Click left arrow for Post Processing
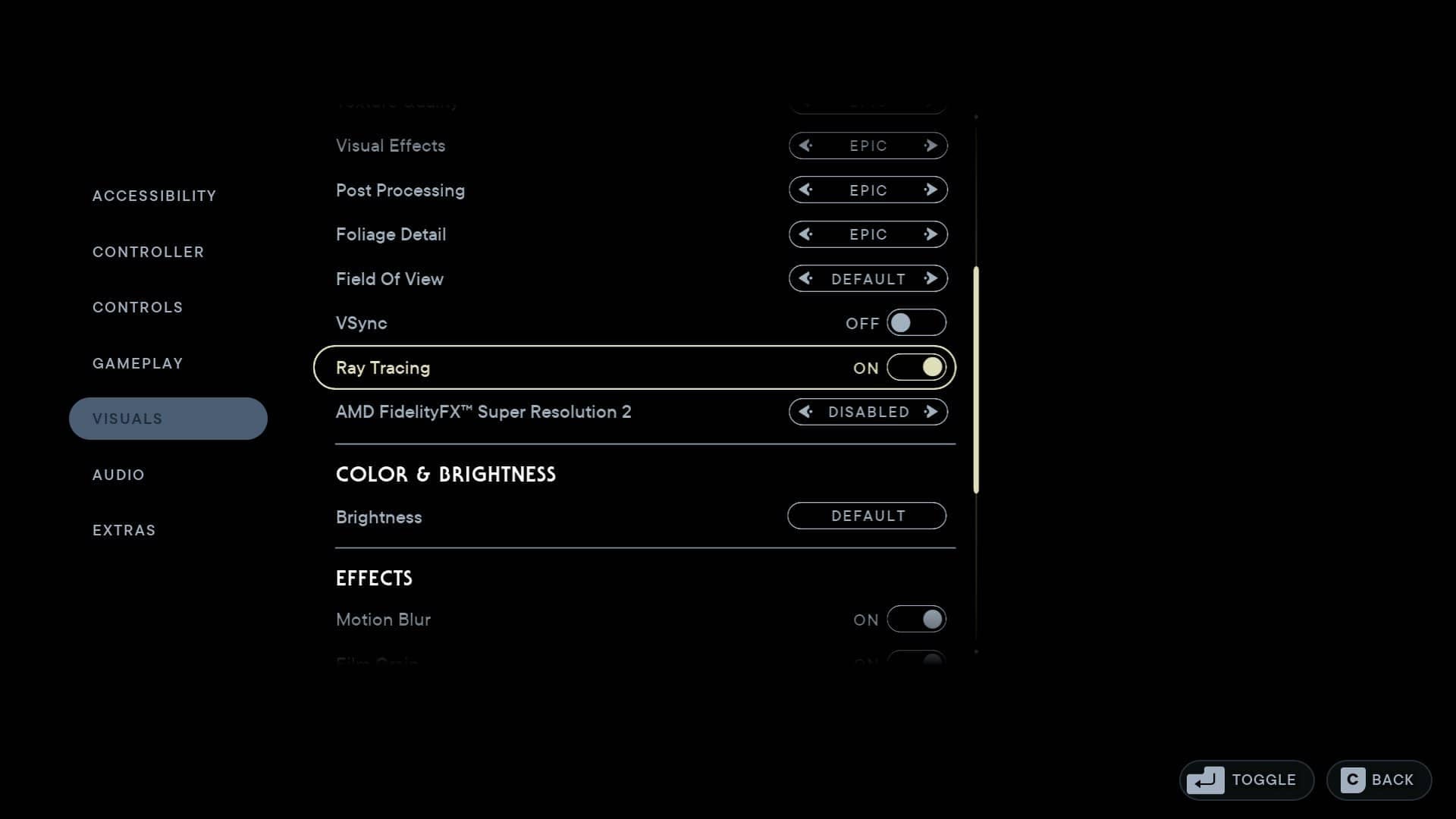 (806, 190)
